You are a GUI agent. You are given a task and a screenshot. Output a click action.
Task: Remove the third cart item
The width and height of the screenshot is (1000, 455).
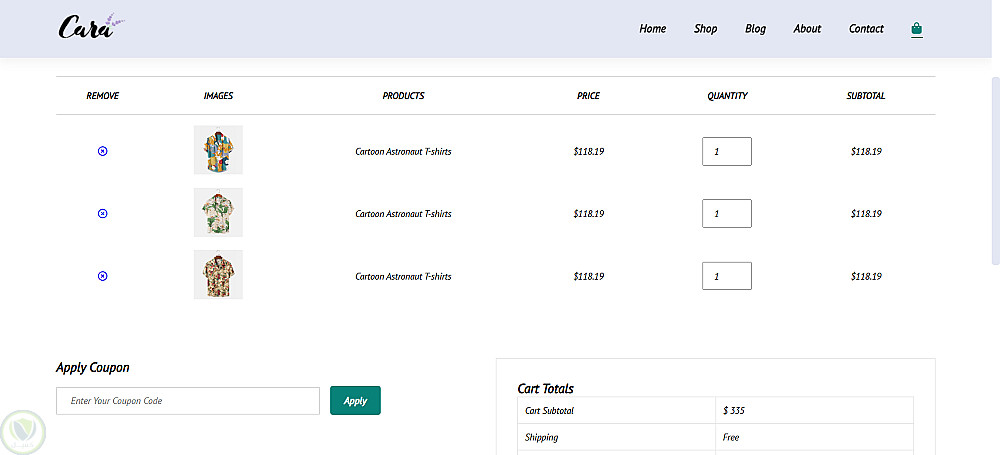[x=102, y=275]
